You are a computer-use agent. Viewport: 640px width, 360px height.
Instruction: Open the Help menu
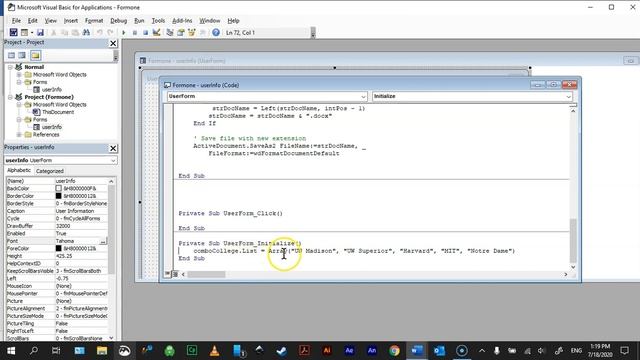(x=233, y=20)
